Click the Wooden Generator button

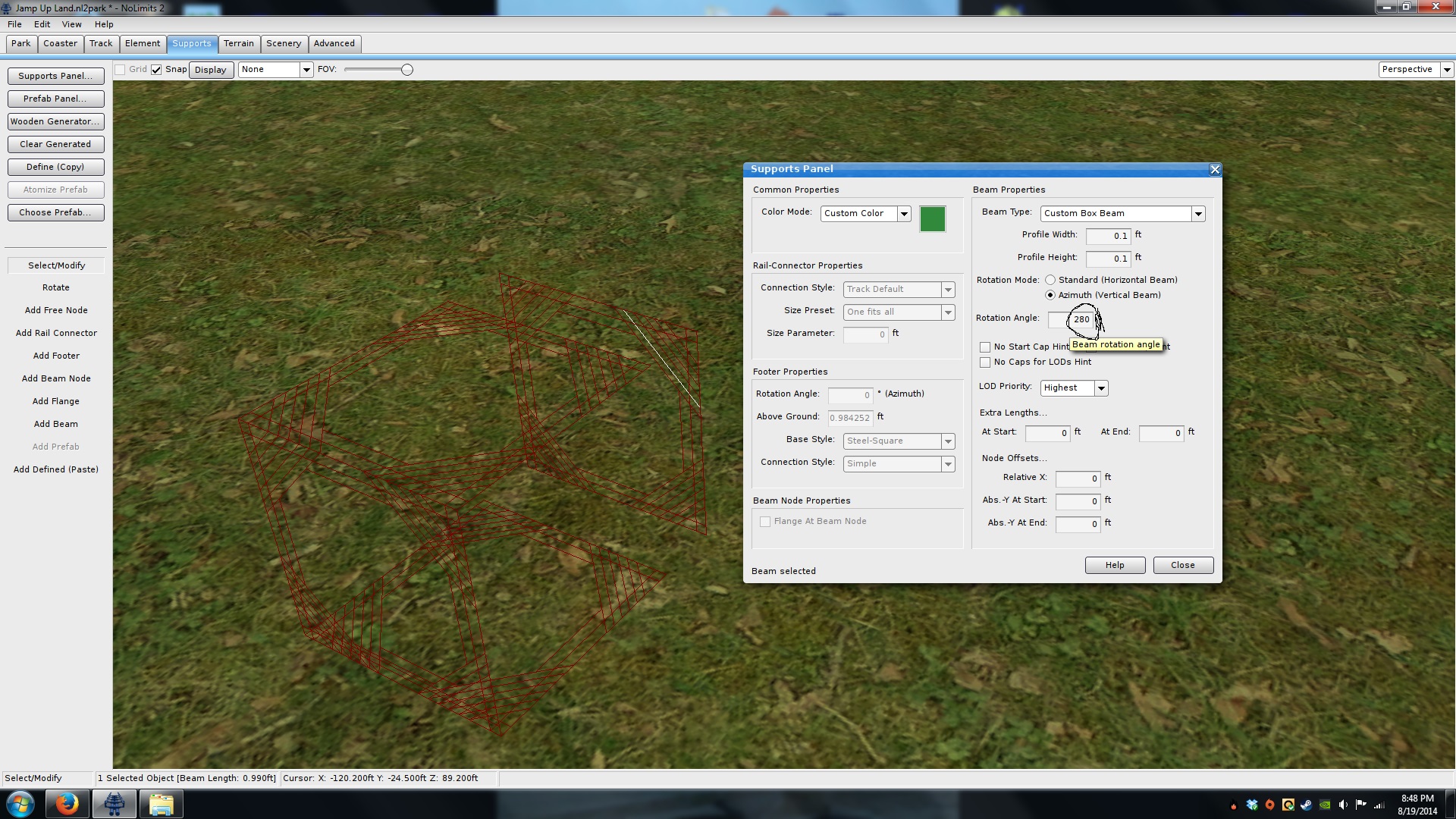pyautogui.click(x=55, y=121)
